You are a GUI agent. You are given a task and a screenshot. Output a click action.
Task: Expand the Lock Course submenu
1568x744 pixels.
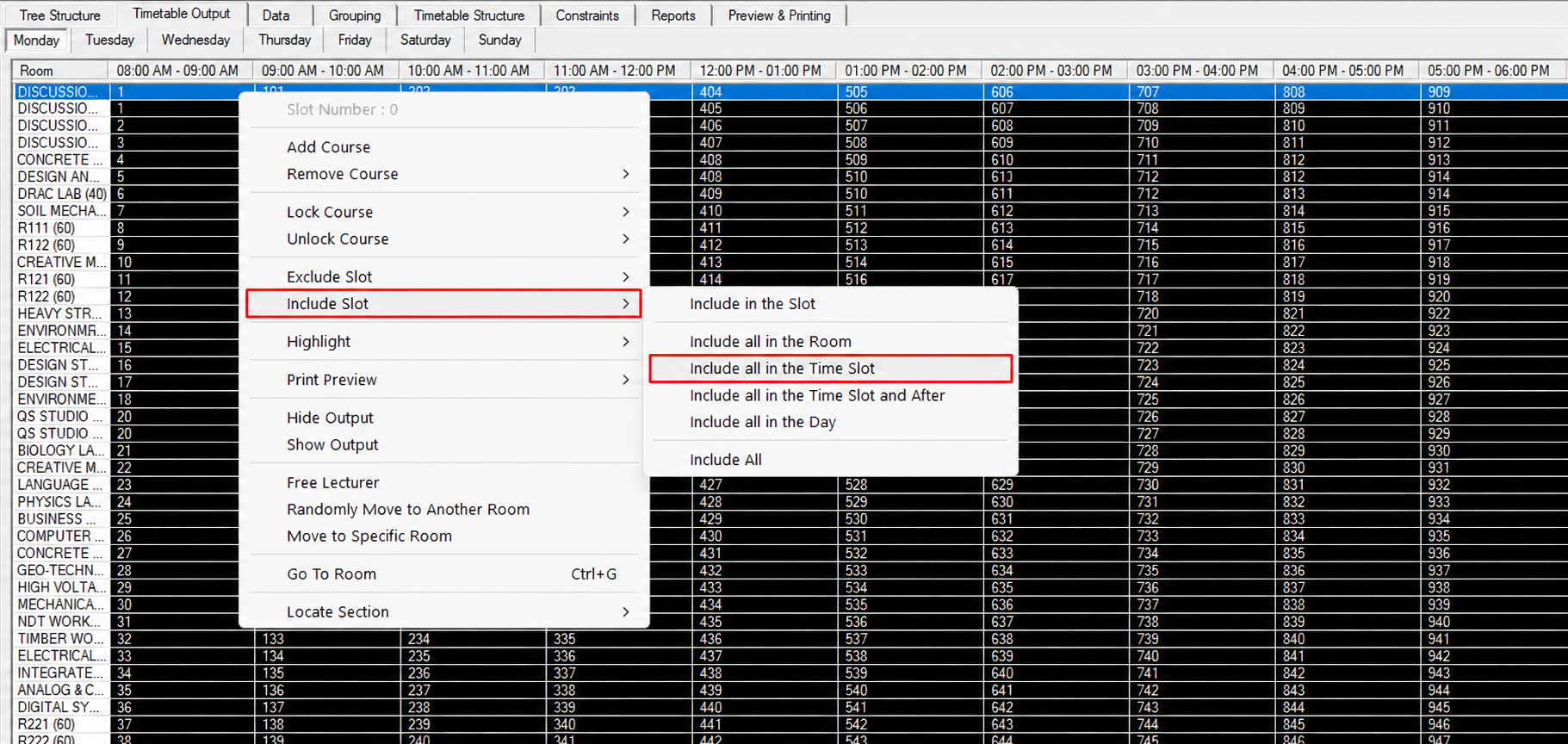coord(443,212)
